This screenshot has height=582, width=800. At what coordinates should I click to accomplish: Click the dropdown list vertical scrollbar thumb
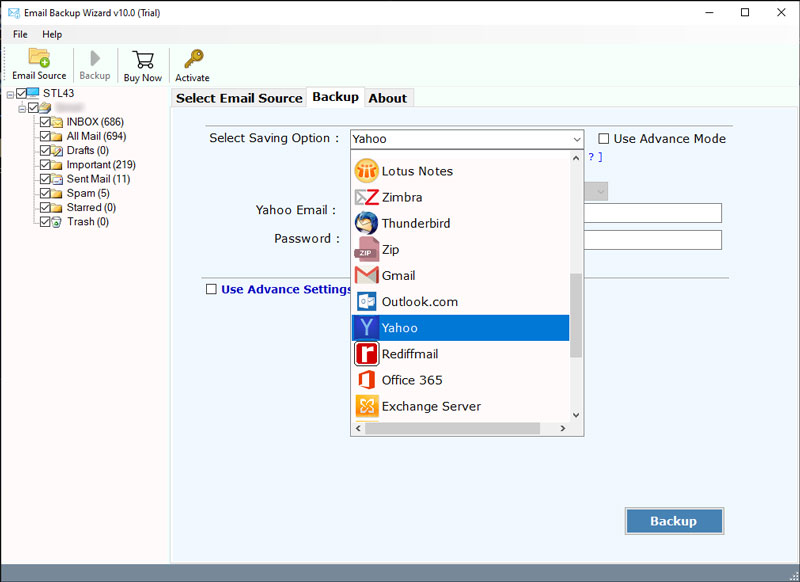click(x=576, y=315)
